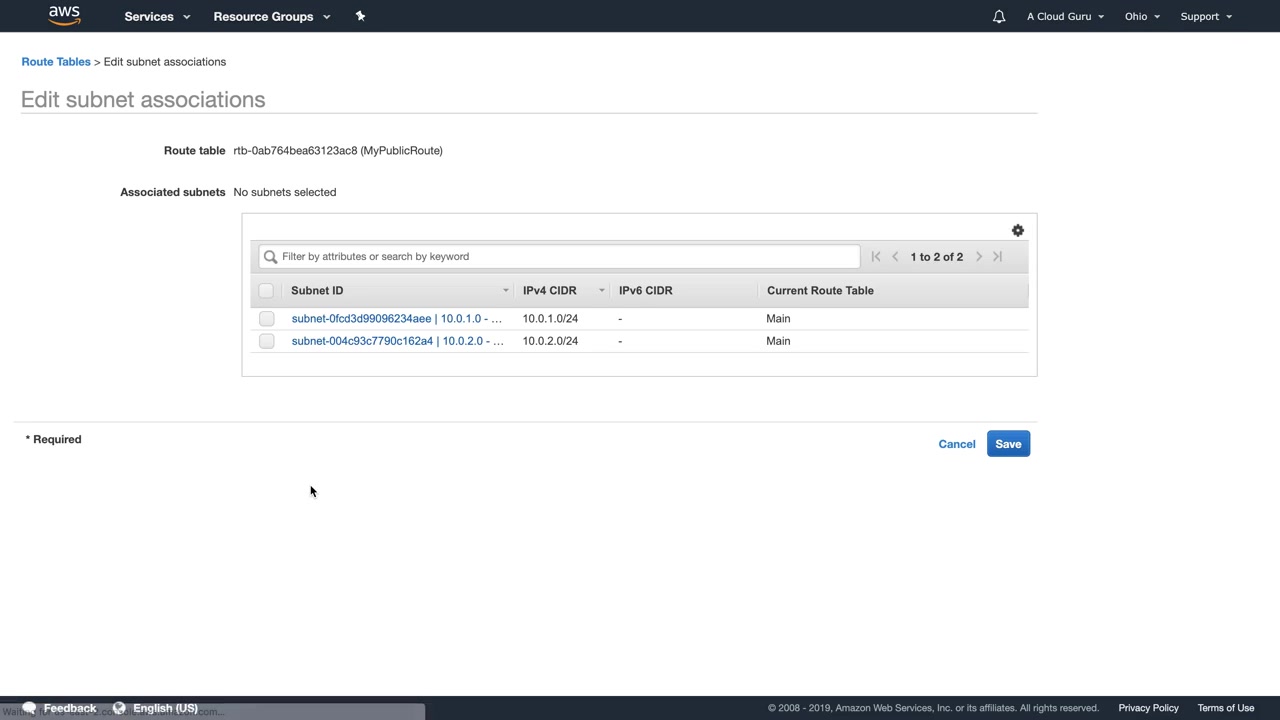Open the Ohio region selector
1280x720 pixels.
[1141, 16]
